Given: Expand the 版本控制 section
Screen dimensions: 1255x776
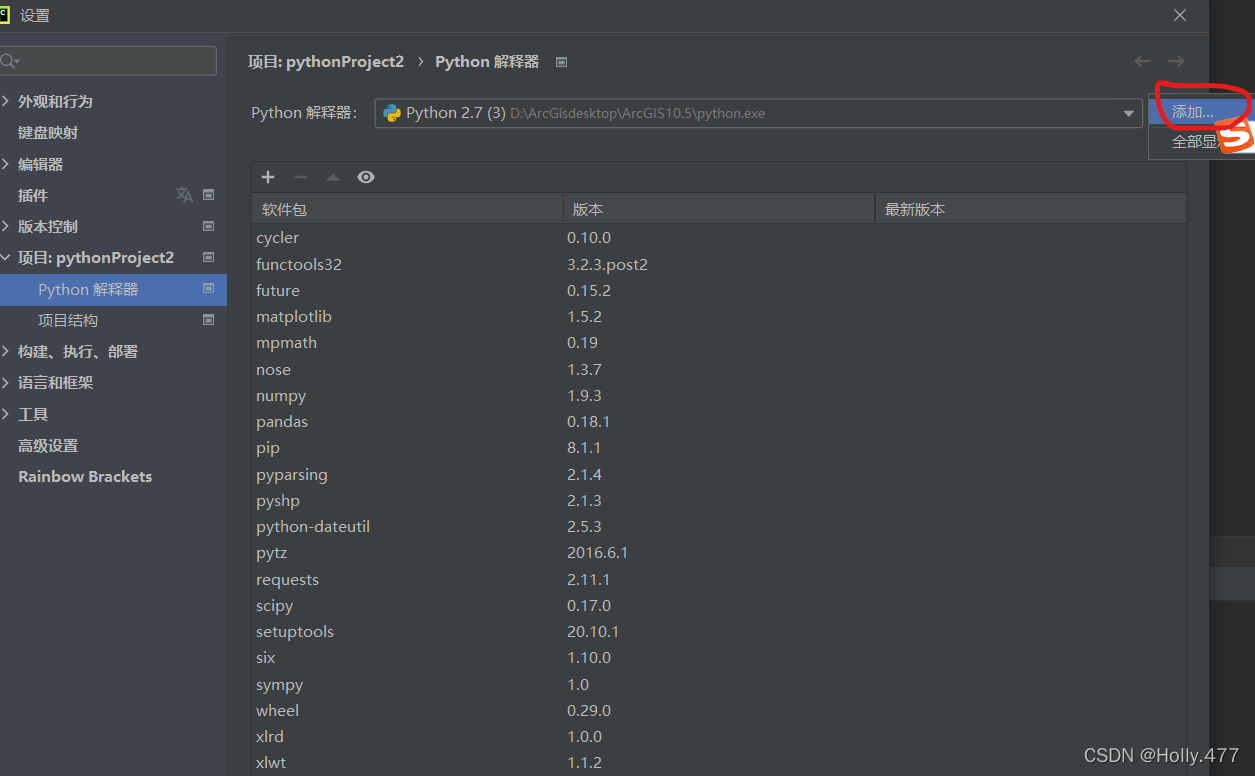Looking at the screenshot, I should (x=6, y=226).
